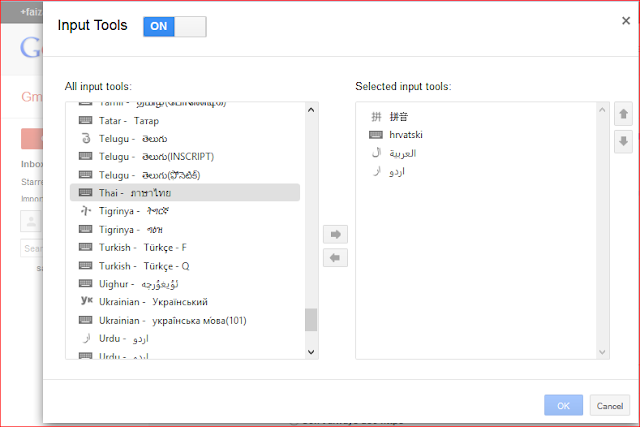
Task: Click the left arrow remove button
Action: point(336,257)
